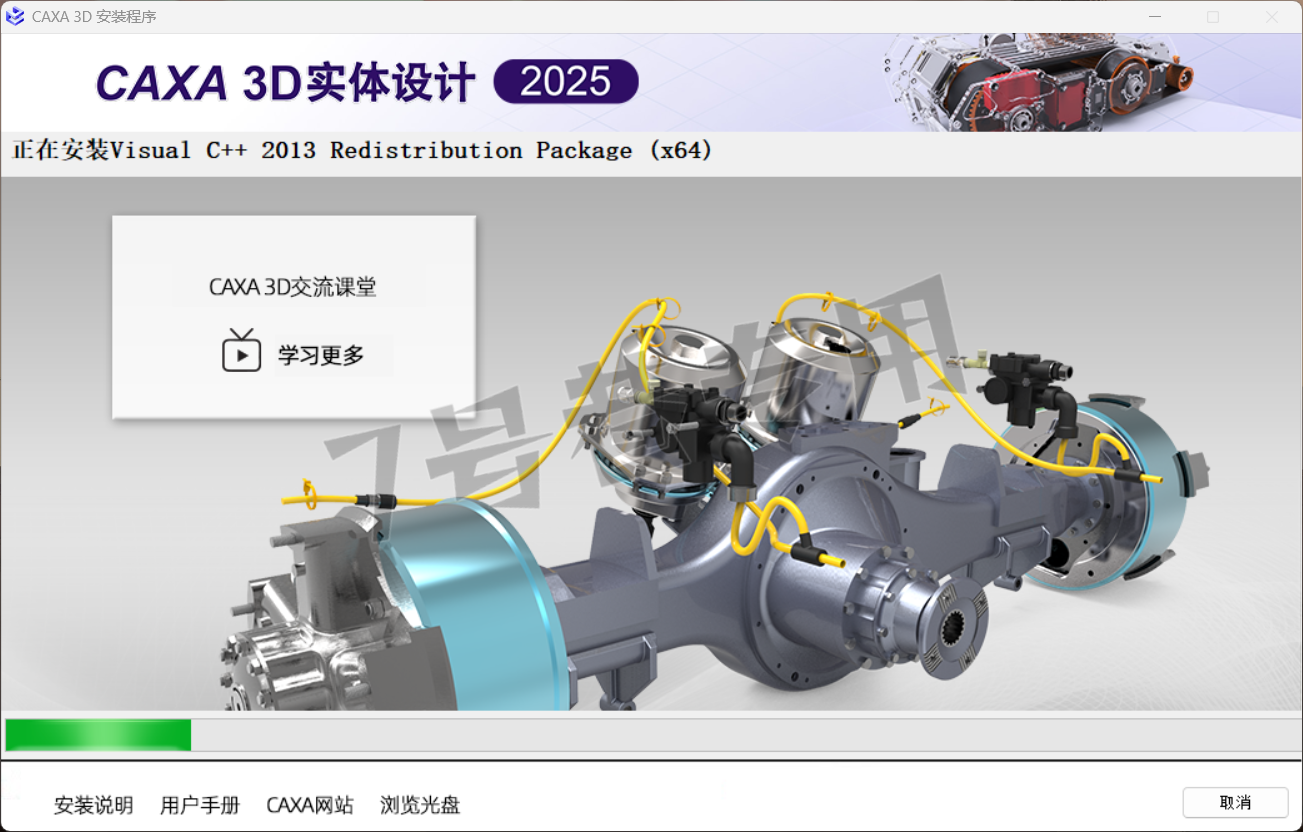Click the CAXA 3D实体设计 2025 banner title
The height and width of the screenshot is (832, 1303).
pos(367,83)
